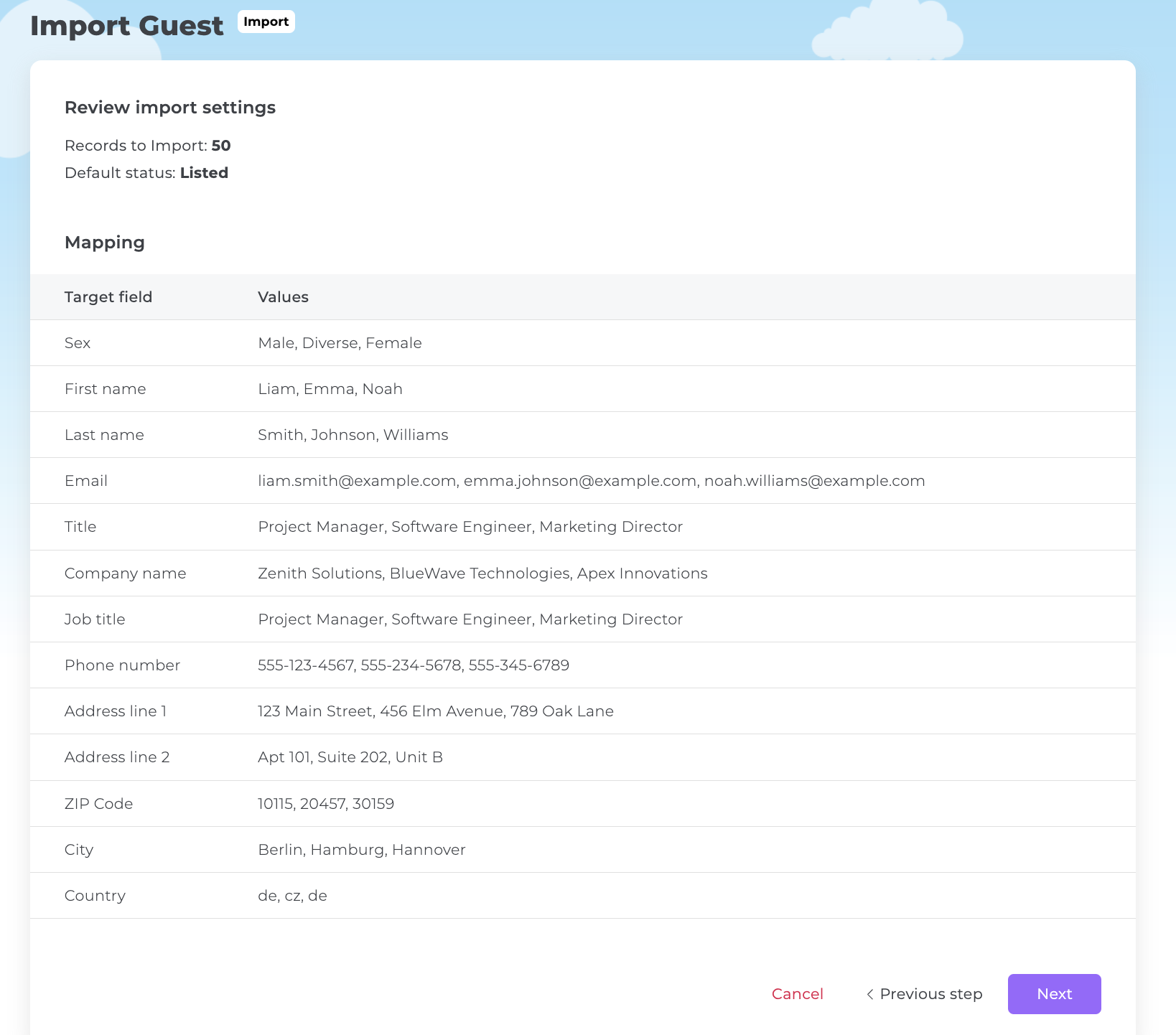
Task: Select the Address line 2 label
Action: click(x=117, y=757)
